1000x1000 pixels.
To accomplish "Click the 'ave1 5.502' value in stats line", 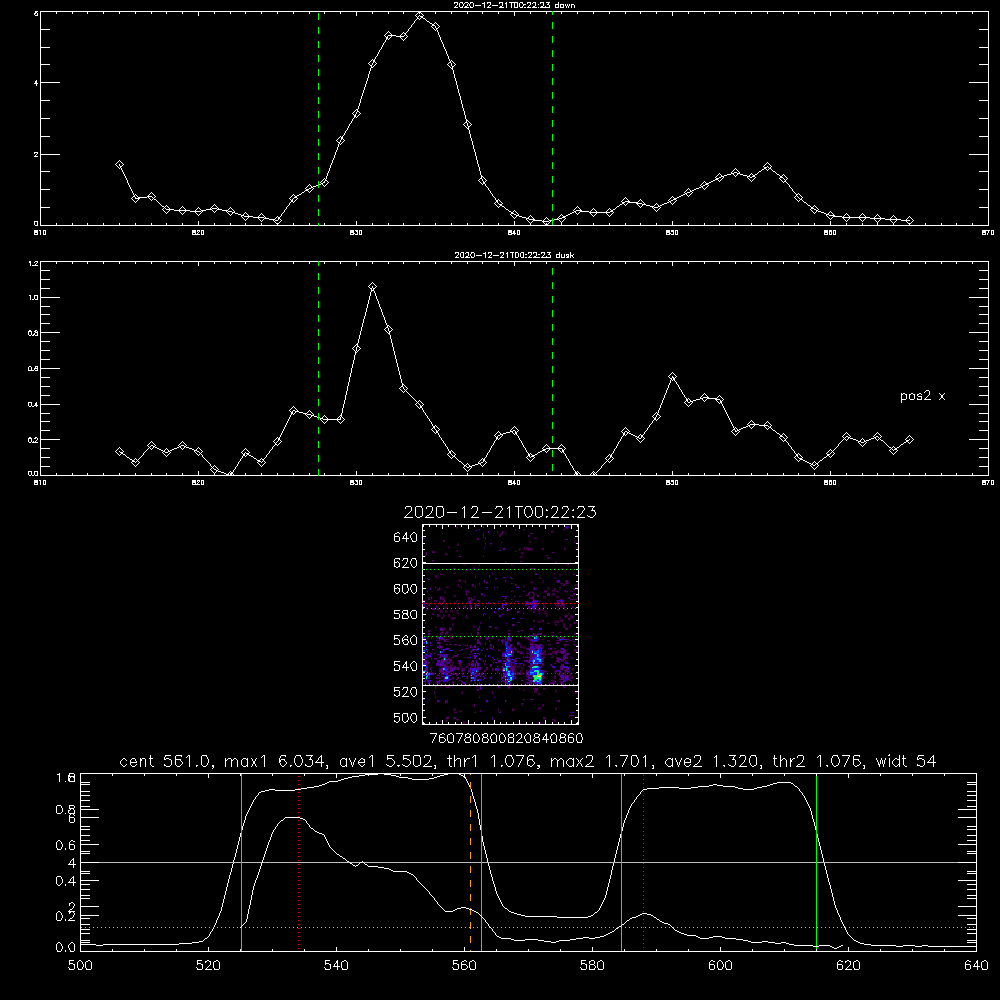I will [385, 761].
